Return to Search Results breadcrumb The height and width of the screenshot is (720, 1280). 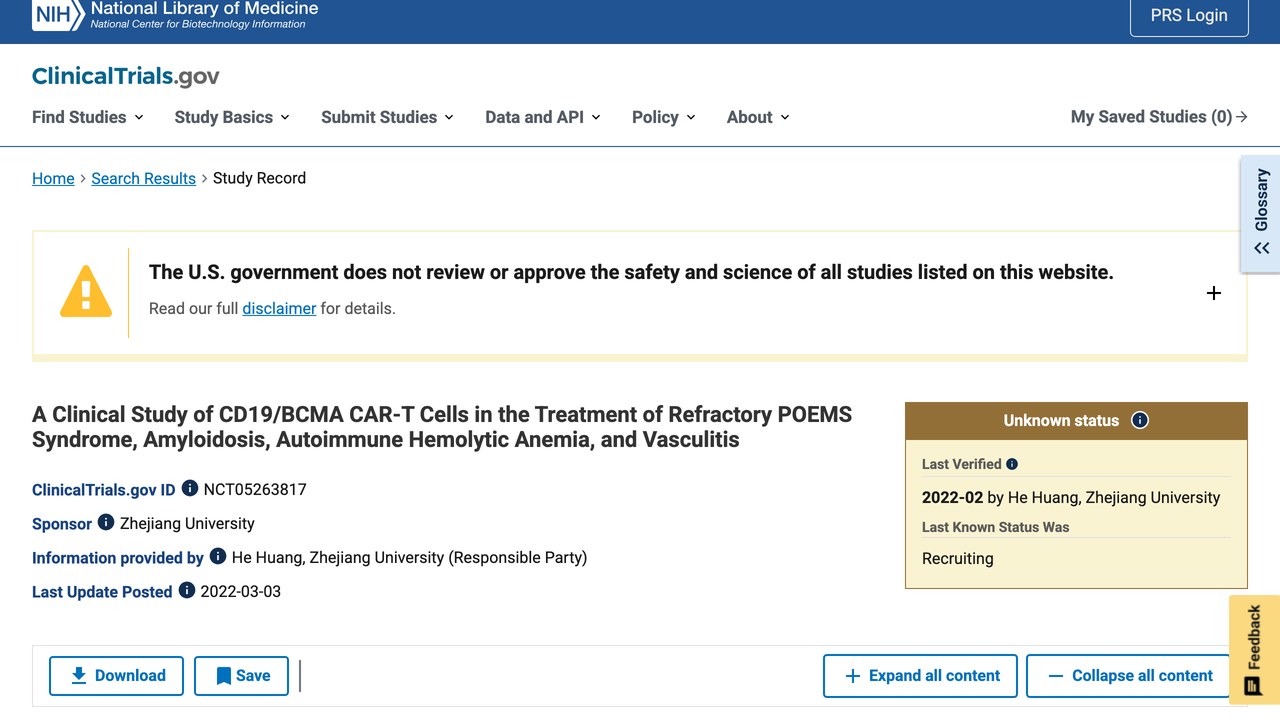click(x=144, y=178)
